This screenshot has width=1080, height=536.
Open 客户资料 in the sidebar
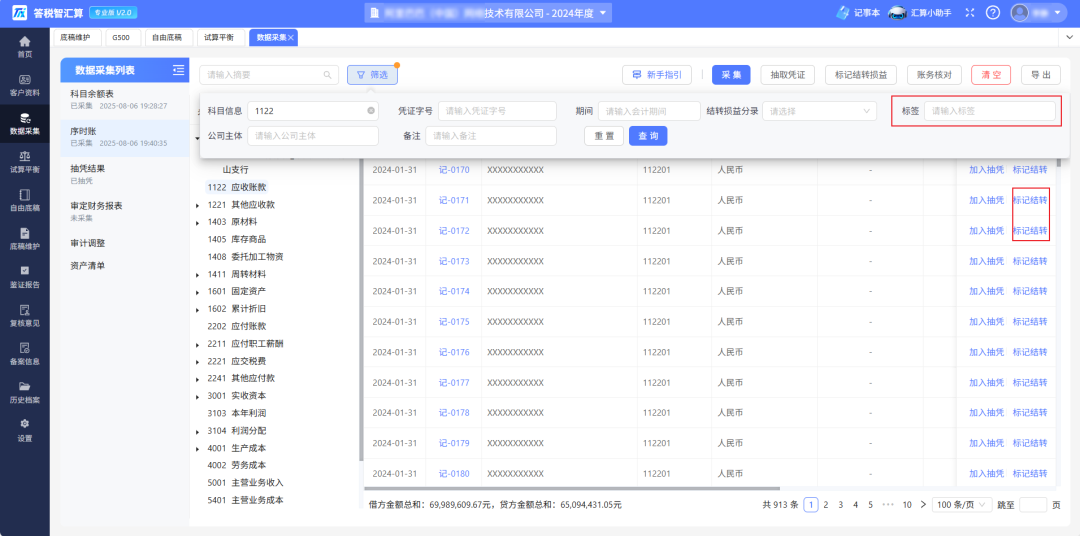click(x=25, y=85)
